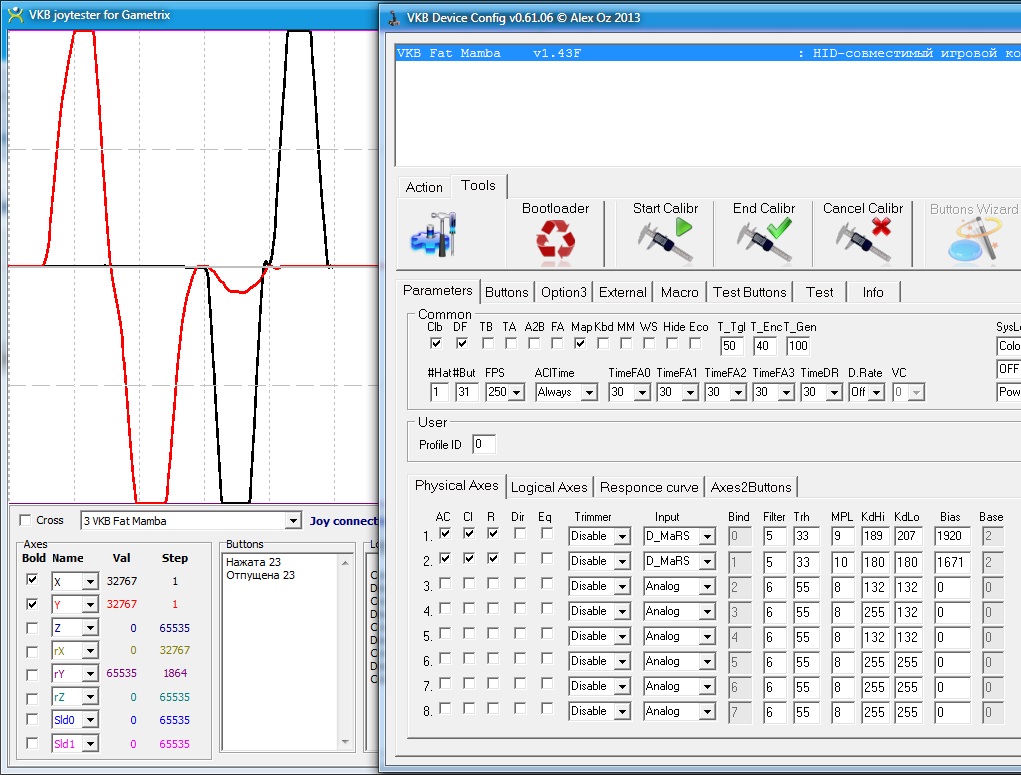Open the Info tab

tap(873, 292)
